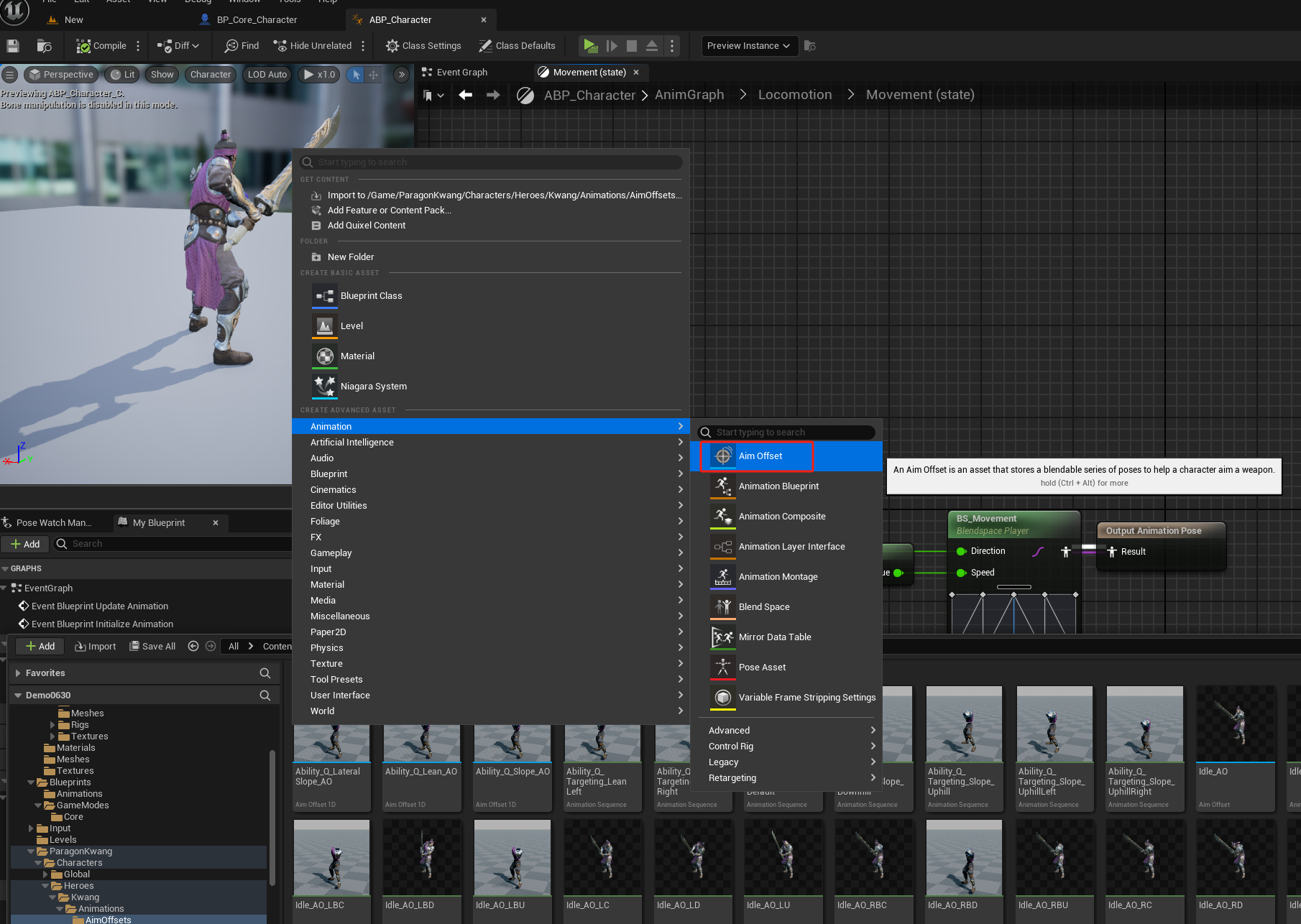
Task: Click the Locomotion breadcrumb
Action: [x=795, y=95]
